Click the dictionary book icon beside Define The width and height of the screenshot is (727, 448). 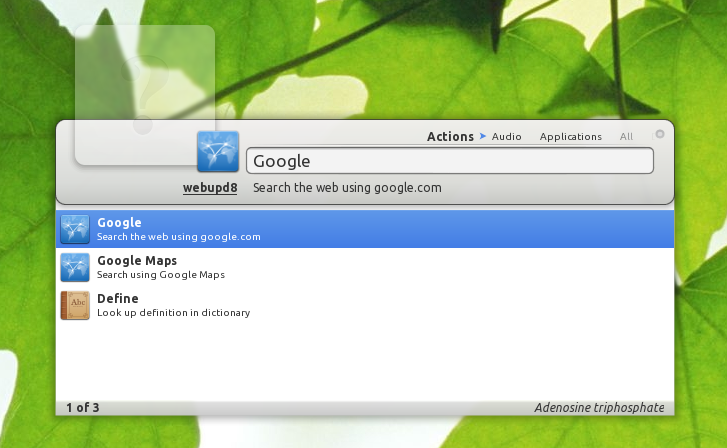75,305
